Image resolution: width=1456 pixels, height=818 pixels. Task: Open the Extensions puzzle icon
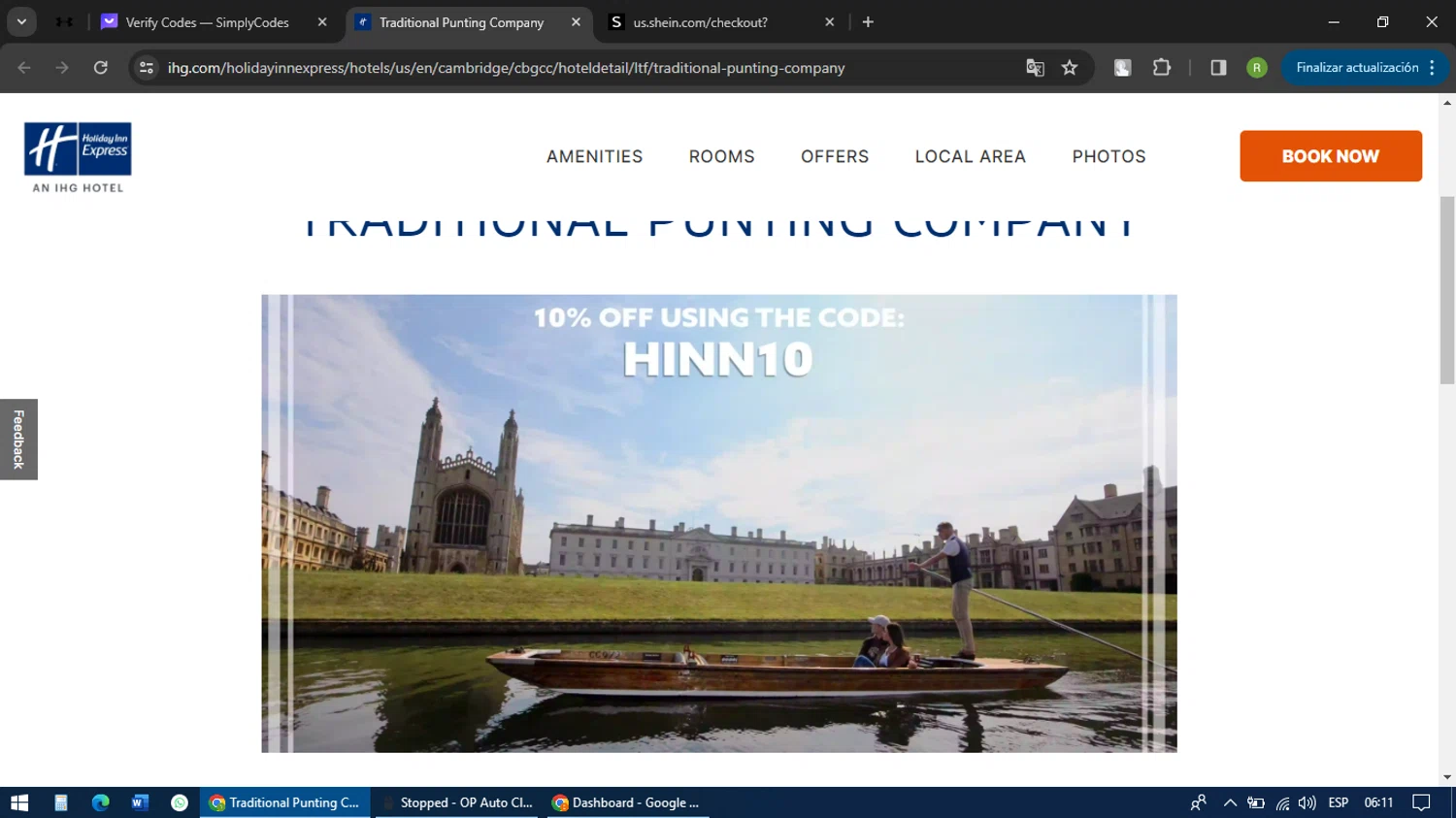point(1161,68)
